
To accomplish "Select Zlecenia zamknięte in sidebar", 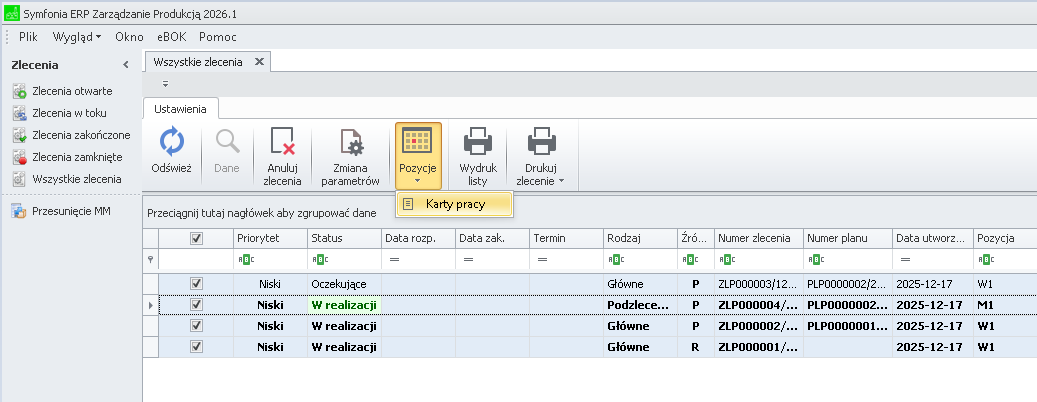I will click(76, 157).
